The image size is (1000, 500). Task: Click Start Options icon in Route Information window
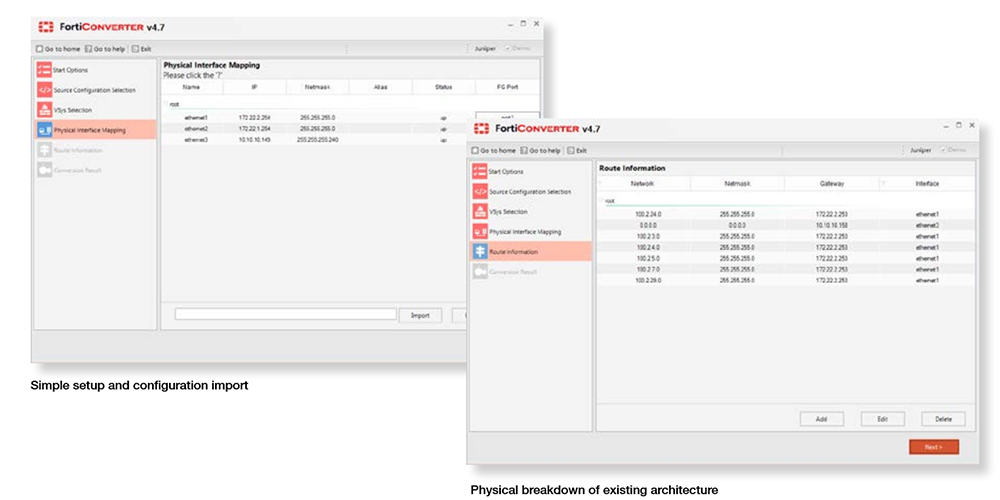point(480,172)
